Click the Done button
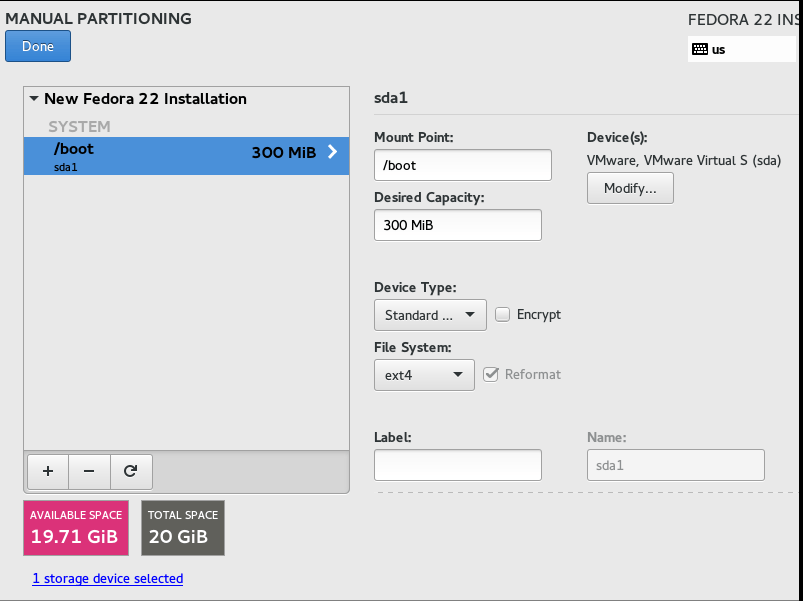This screenshot has width=803, height=601. [x=38, y=46]
